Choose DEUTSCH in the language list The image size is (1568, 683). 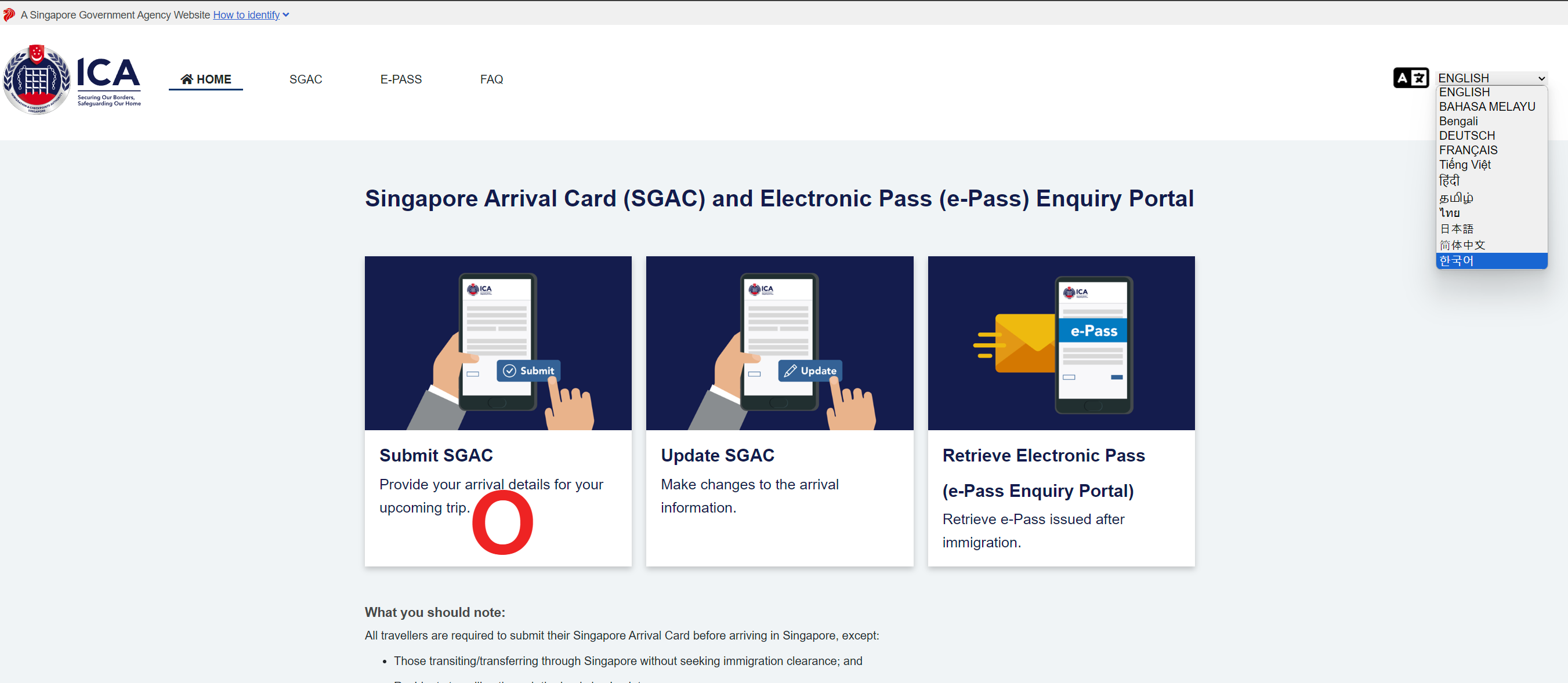coord(1491,136)
